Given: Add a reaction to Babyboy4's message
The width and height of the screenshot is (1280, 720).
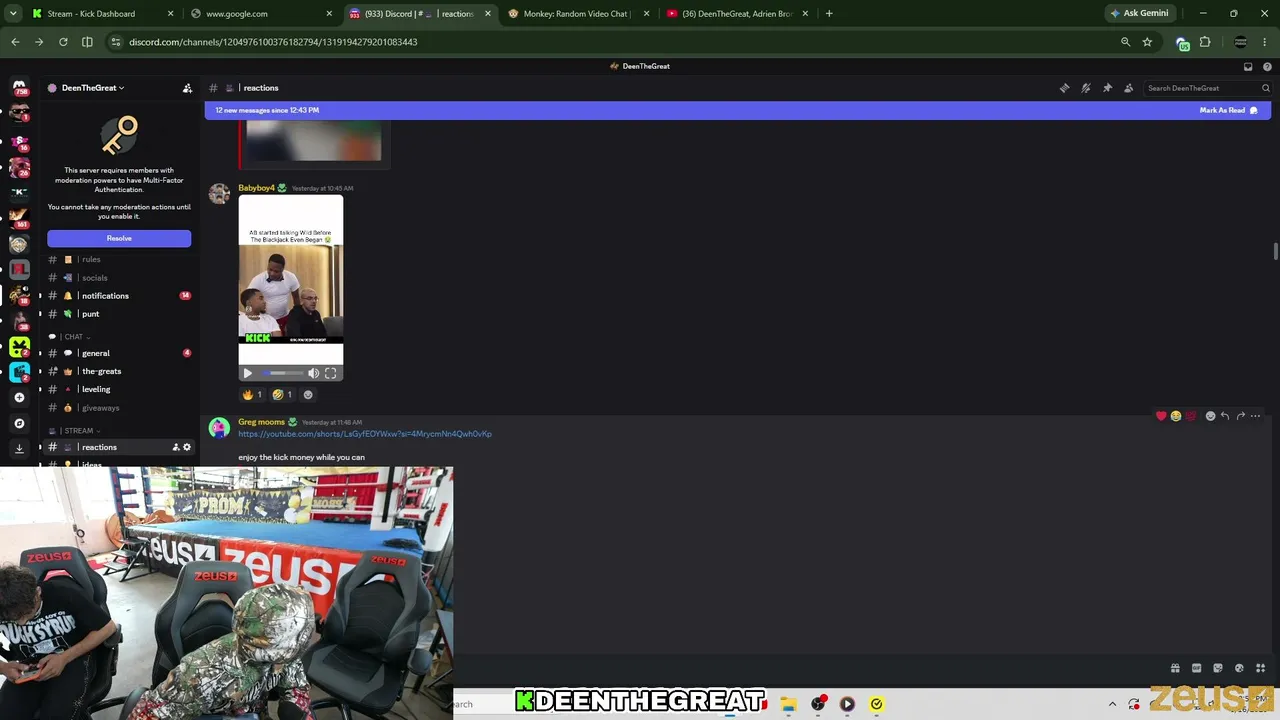Looking at the screenshot, I should pyautogui.click(x=308, y=395).
